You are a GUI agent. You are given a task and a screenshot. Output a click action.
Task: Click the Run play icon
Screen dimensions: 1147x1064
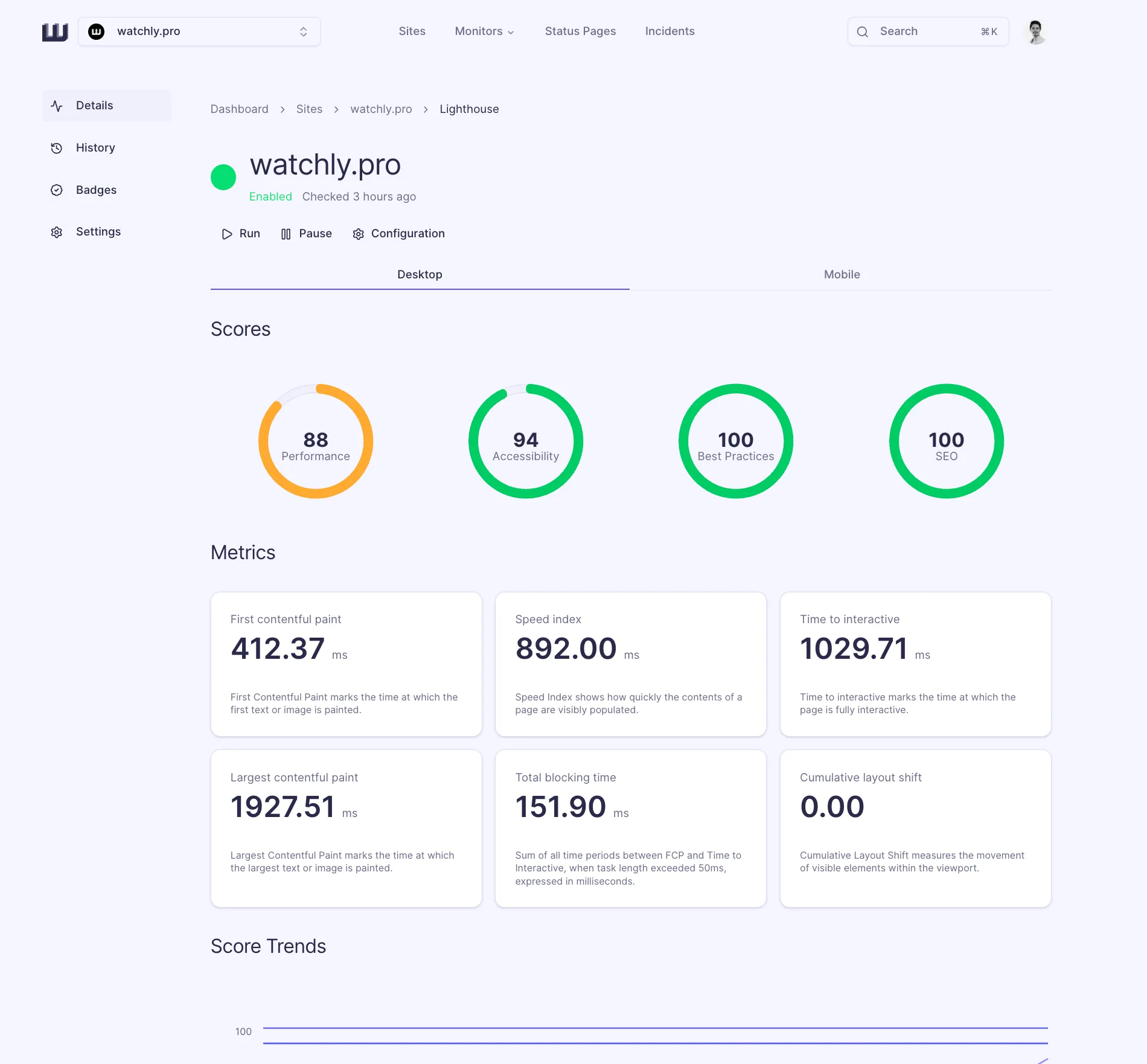pyautogui.click(x=227, y=234)
